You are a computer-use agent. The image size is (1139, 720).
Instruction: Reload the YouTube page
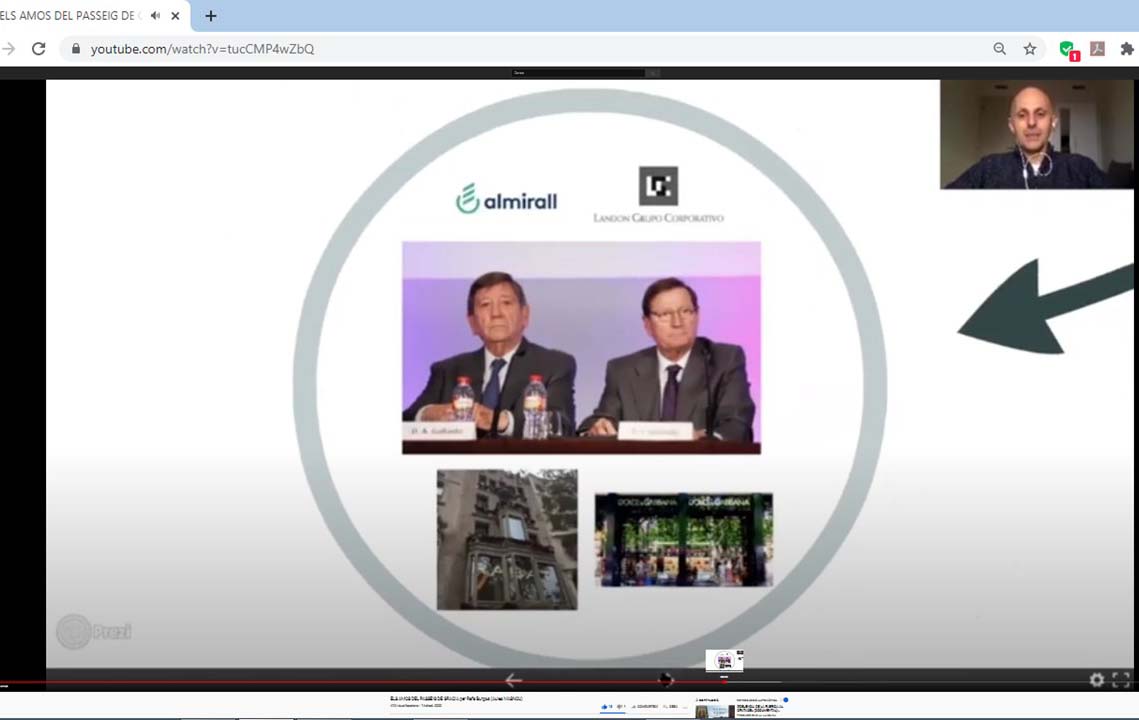(39, 48)
